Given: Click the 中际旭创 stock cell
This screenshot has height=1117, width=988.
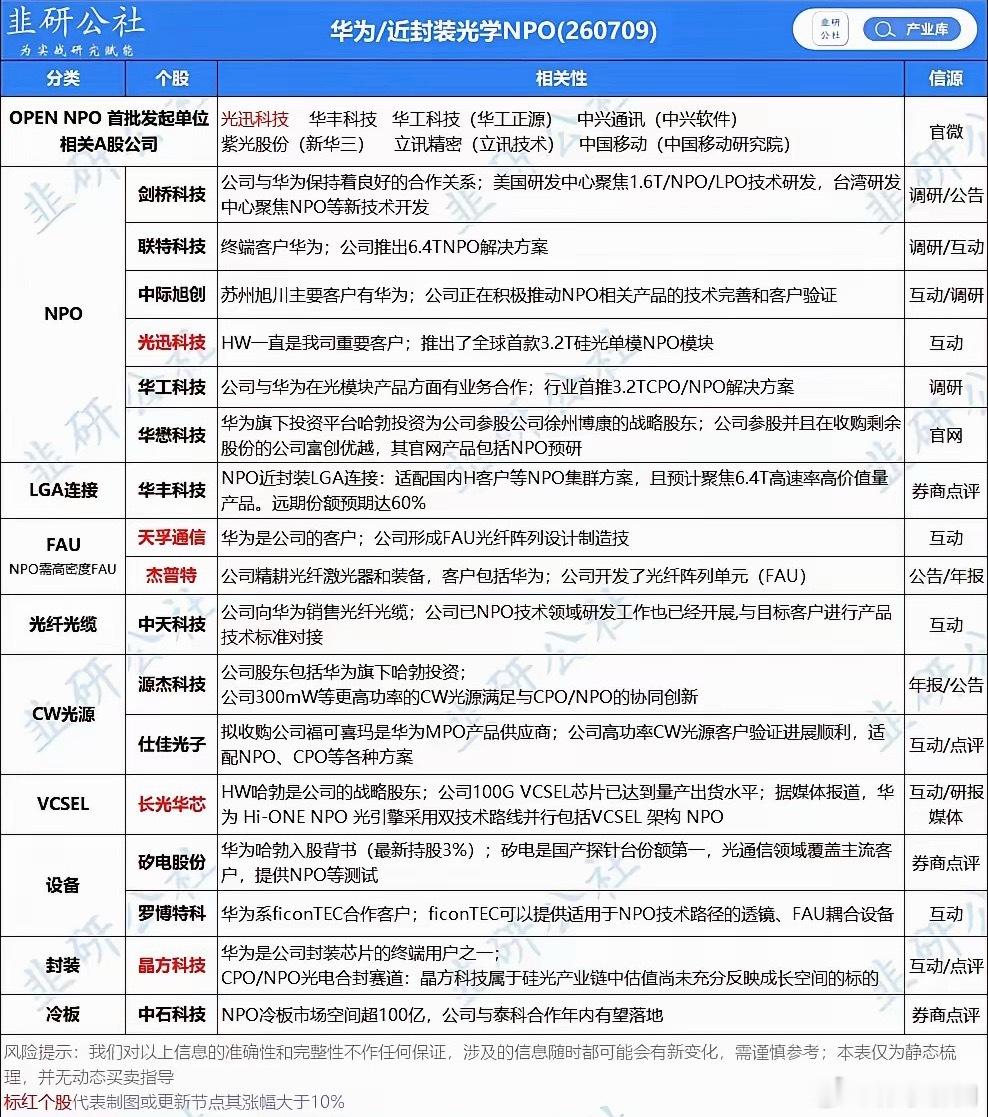Looking at the screenshot, I should (172, 294).
